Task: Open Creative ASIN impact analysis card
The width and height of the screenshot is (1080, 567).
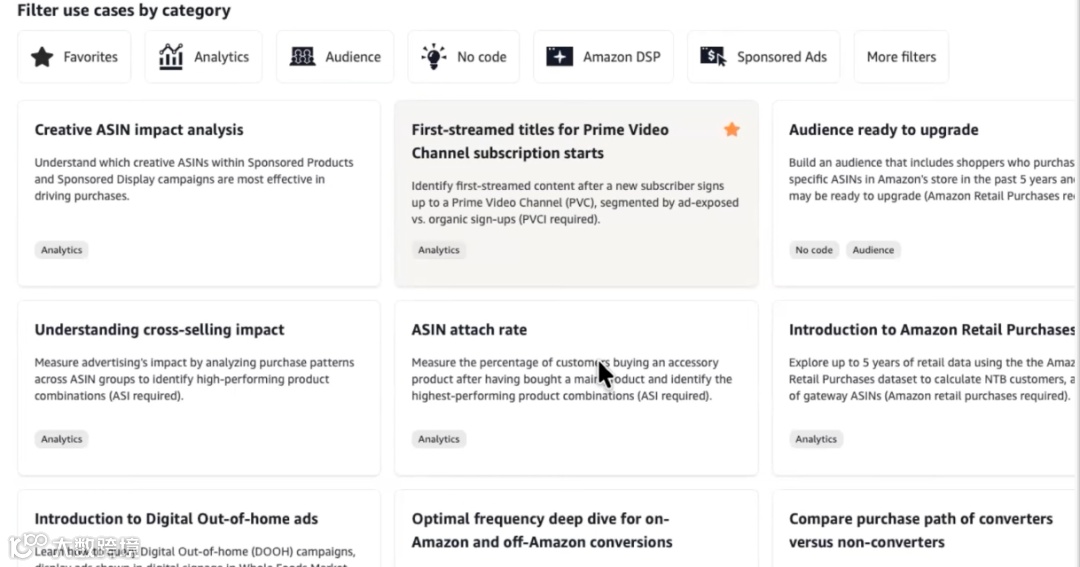Action: pyautogui.click(x=139, y=130)
